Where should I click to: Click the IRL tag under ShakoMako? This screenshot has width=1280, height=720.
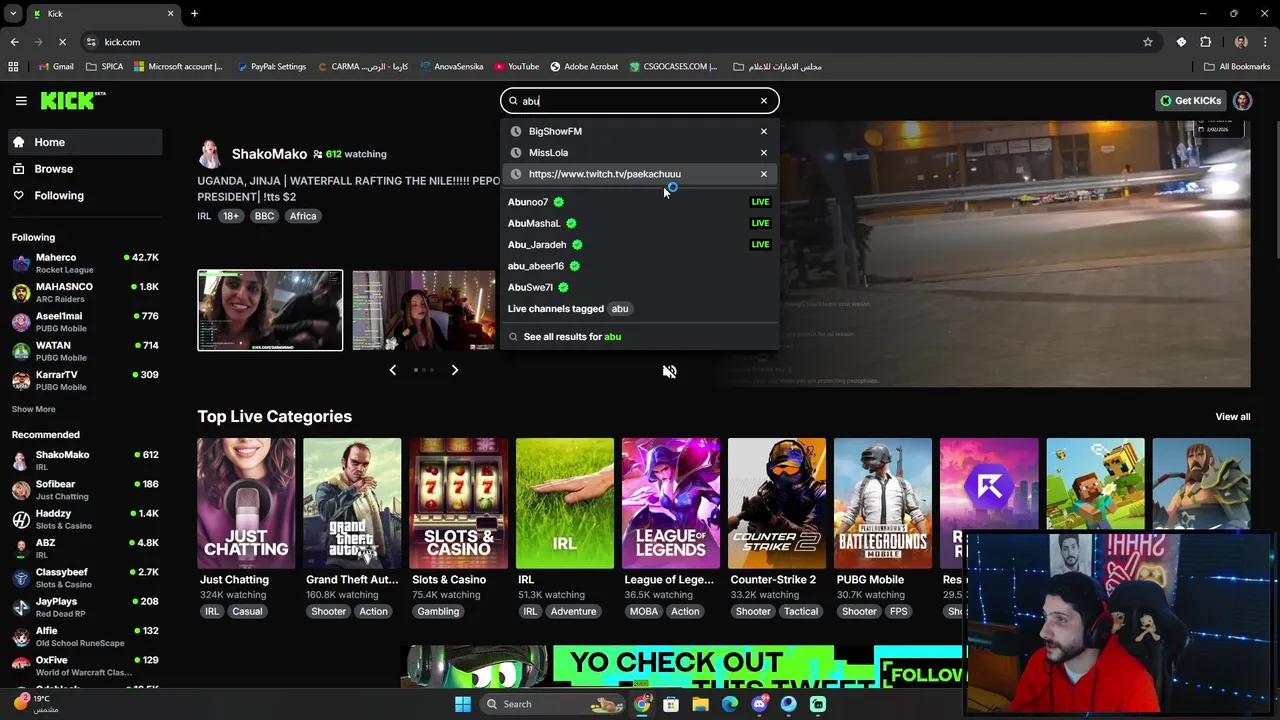pyautogui.click(x=204, y=216)
